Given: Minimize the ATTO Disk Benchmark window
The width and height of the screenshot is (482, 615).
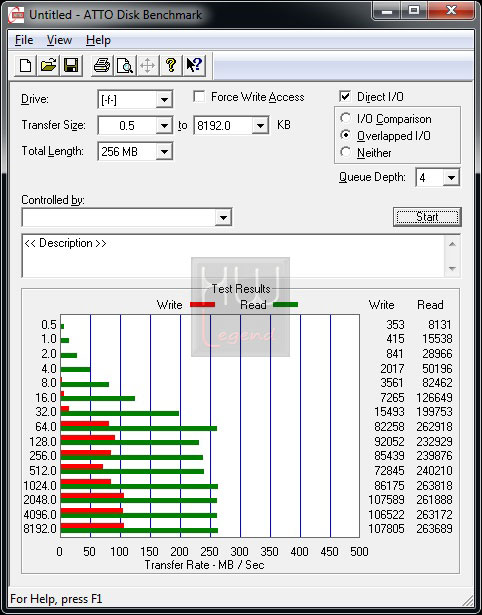Looking at the screenshot, I should click(387, 11).
